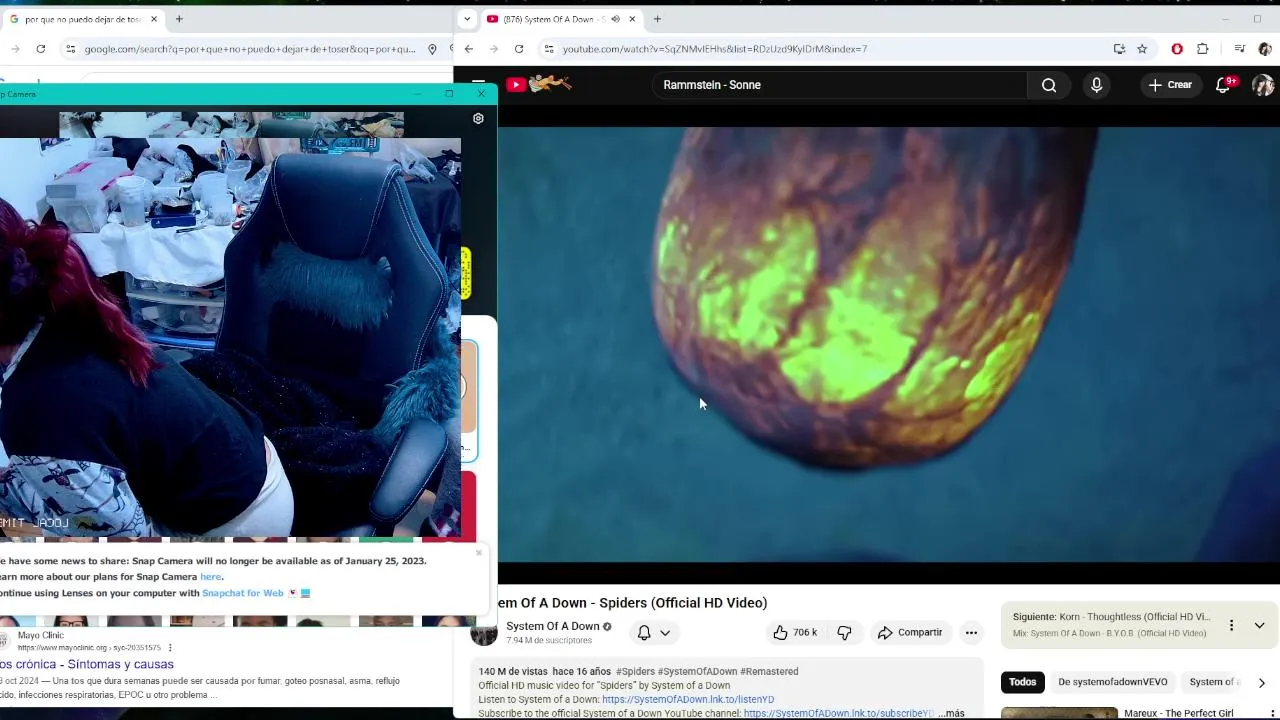Open the YouTube account avatar menu
The image size is (1280, 720).
coord(1263,85)
